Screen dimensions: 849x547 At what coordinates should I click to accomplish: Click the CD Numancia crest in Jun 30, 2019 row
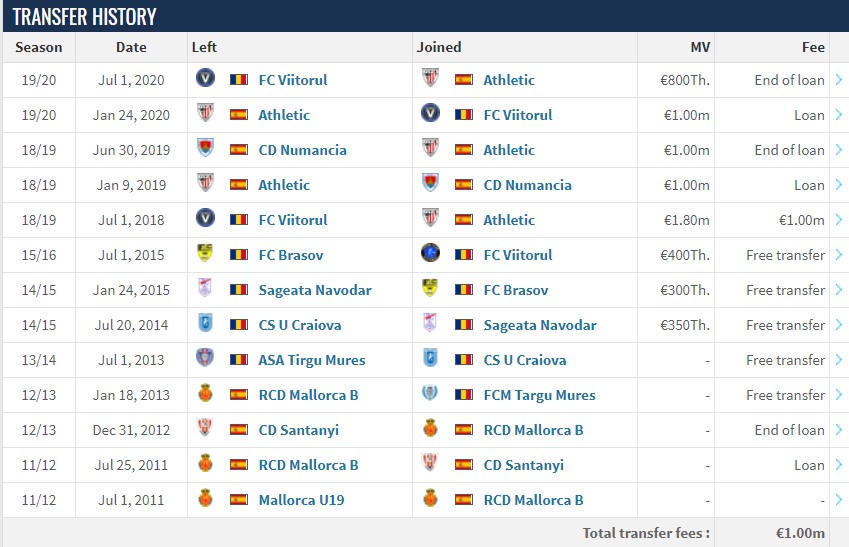[206, 149]
